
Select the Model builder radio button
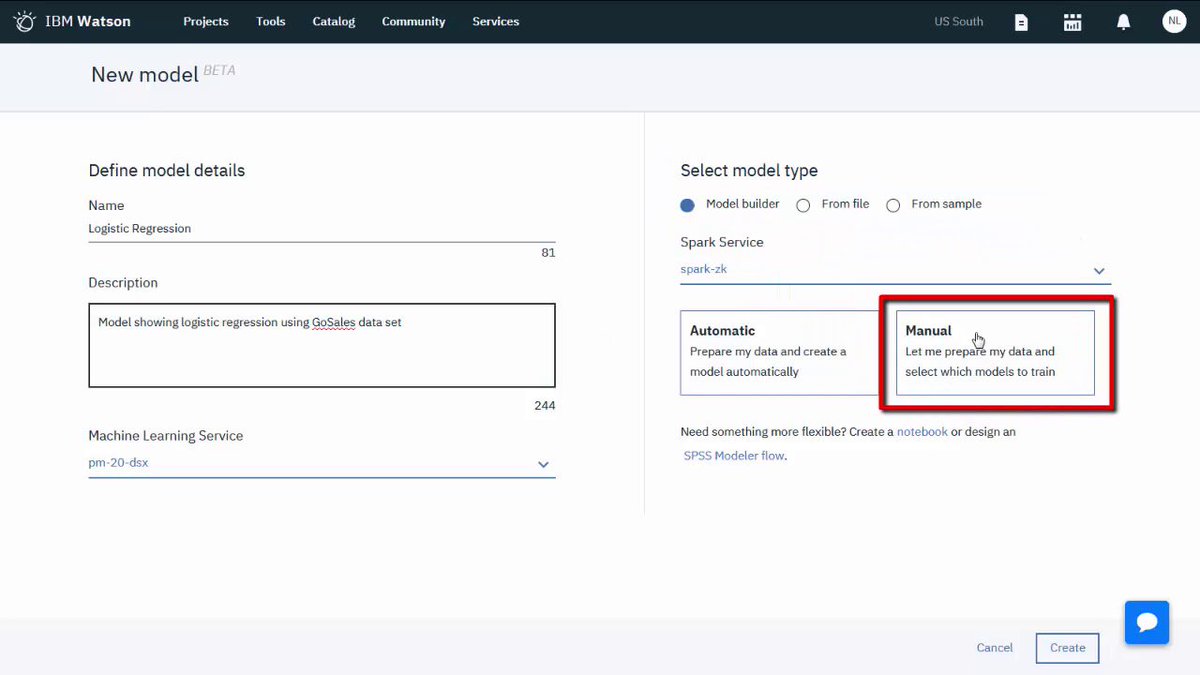(687, 205)
